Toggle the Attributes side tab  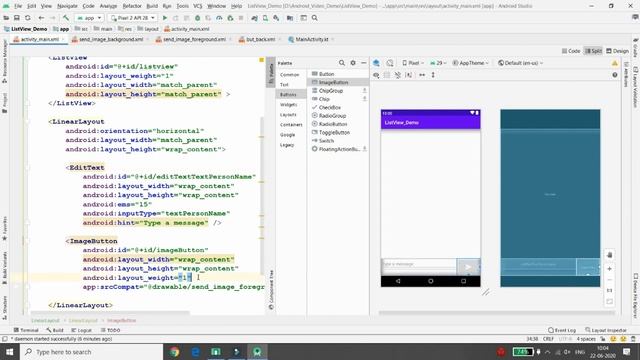626,74
